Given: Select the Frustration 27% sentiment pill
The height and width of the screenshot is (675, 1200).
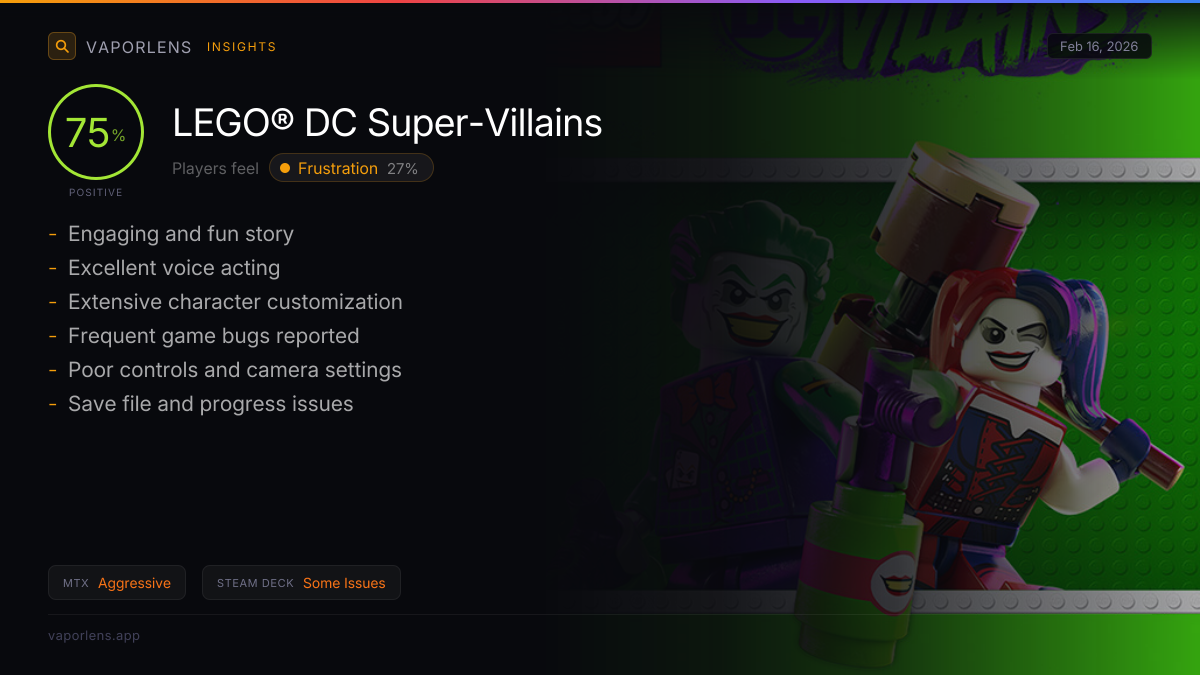Looking at the screenshot, I should pyautogui.click(x=351, y=168).
